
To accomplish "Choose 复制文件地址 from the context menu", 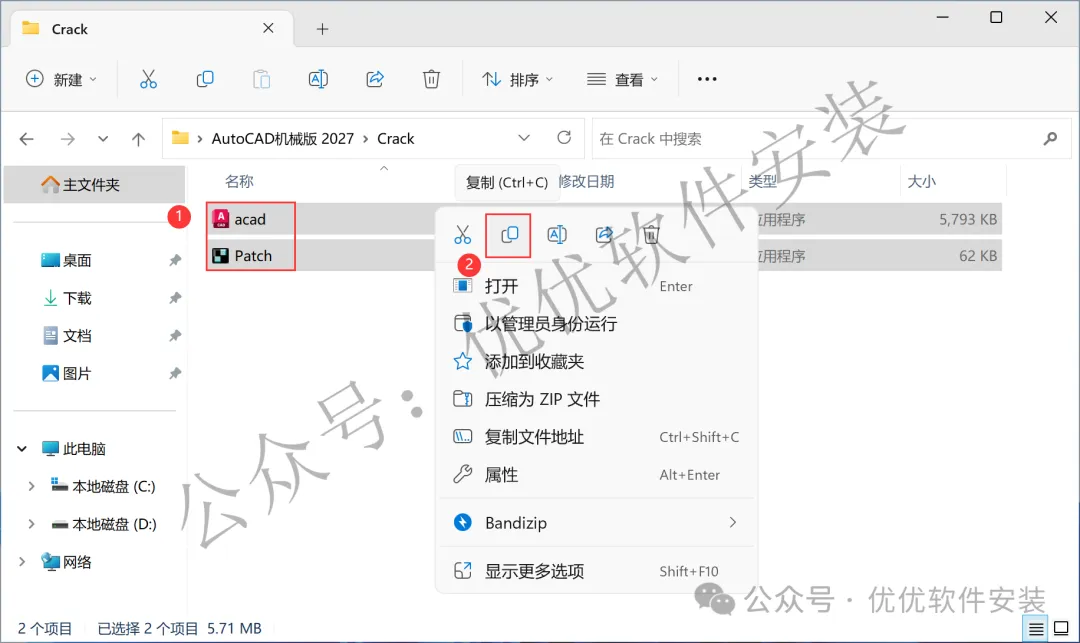I will (x=597, y=437).
